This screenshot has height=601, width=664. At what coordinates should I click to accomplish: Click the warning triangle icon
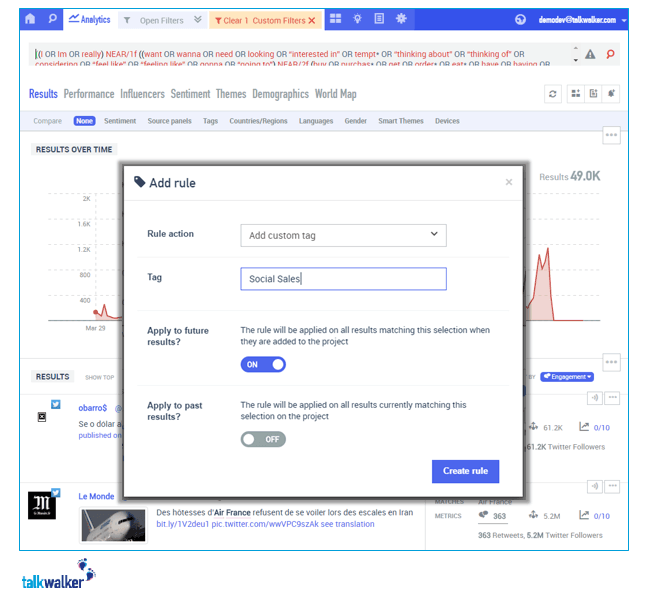[x=590, y=54]
